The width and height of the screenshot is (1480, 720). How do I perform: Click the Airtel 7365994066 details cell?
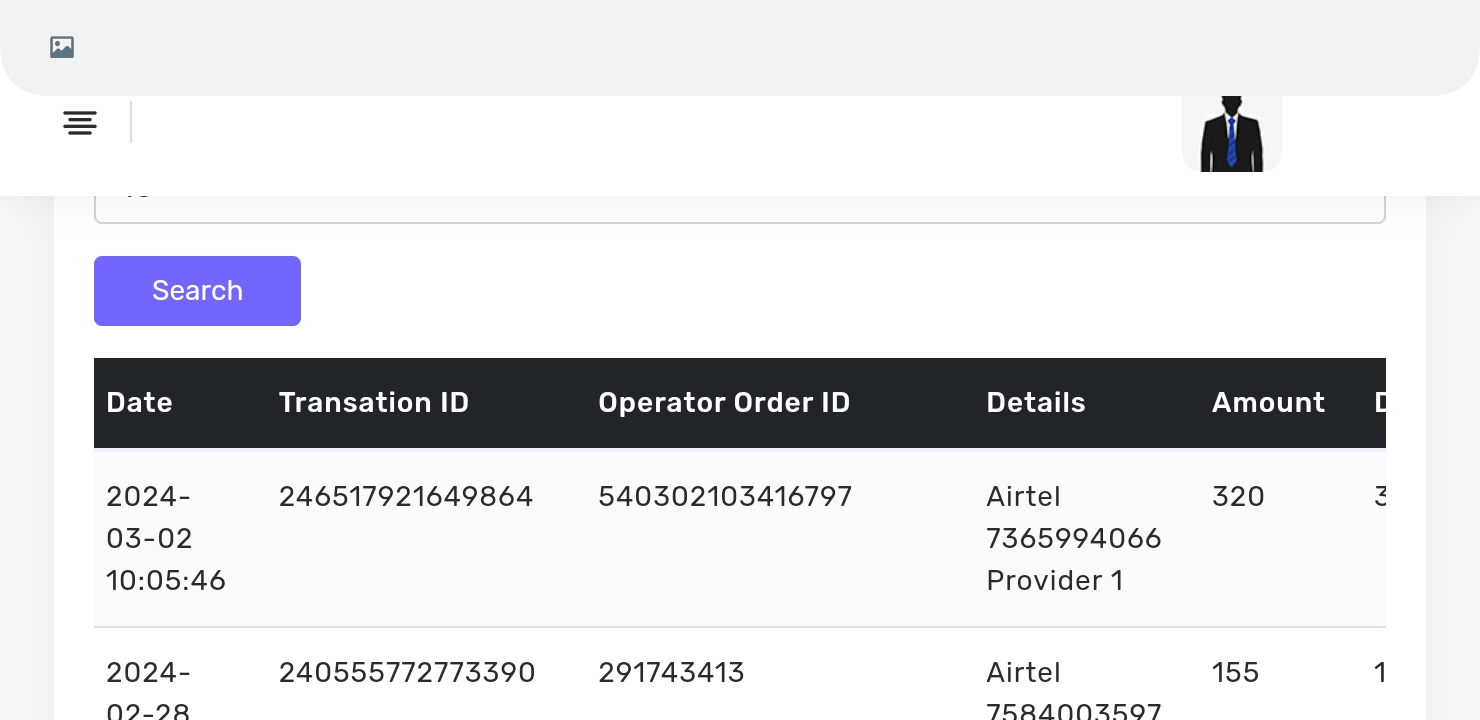pos(1073,538)
